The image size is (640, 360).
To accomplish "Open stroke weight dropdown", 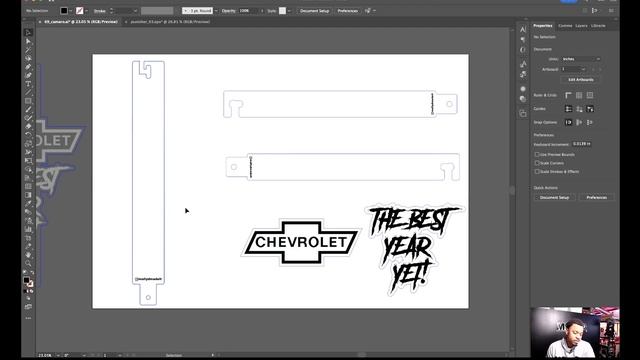I will (x=135, y=11).
